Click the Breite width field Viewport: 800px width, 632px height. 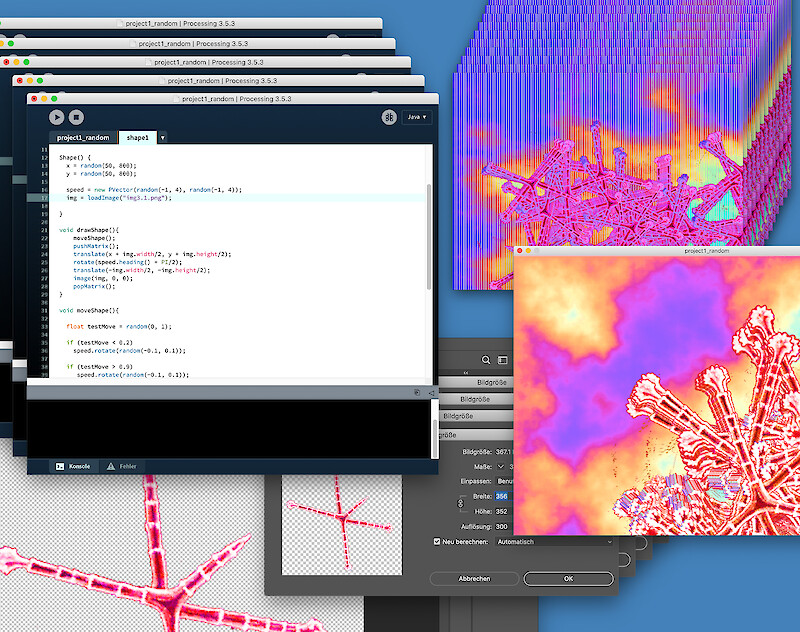(502, 496)
